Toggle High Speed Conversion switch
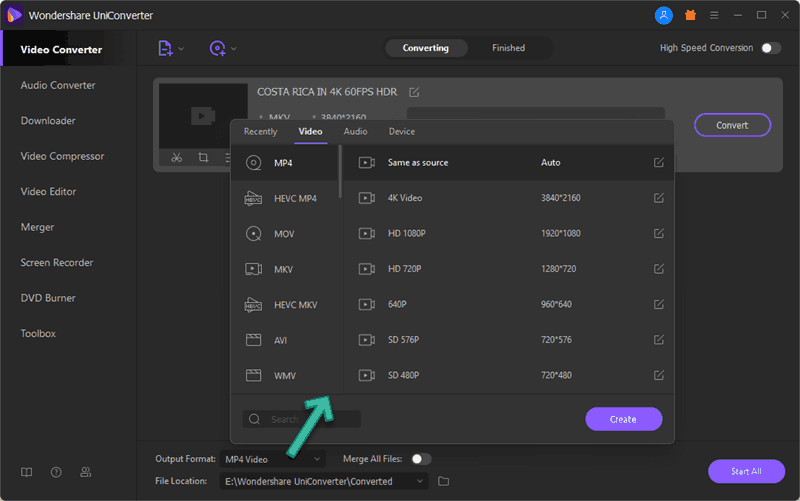 click(770, 48)
